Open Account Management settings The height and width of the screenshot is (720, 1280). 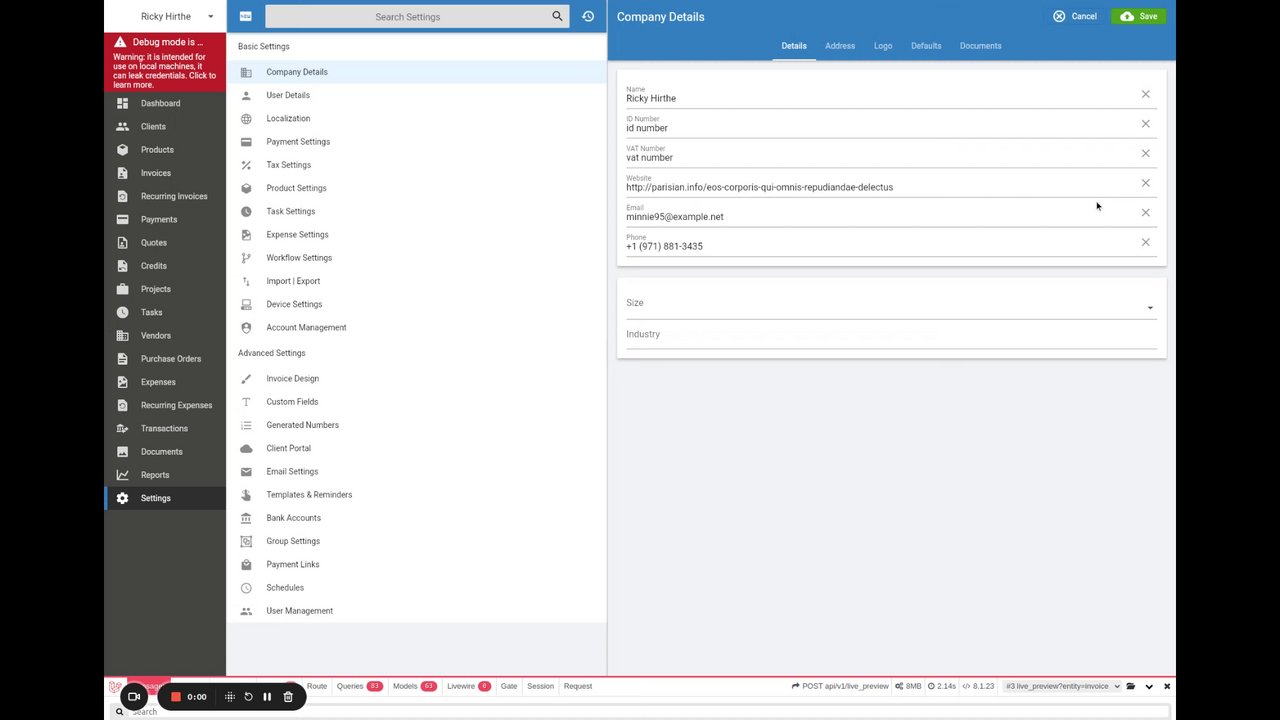pos(416,328)
